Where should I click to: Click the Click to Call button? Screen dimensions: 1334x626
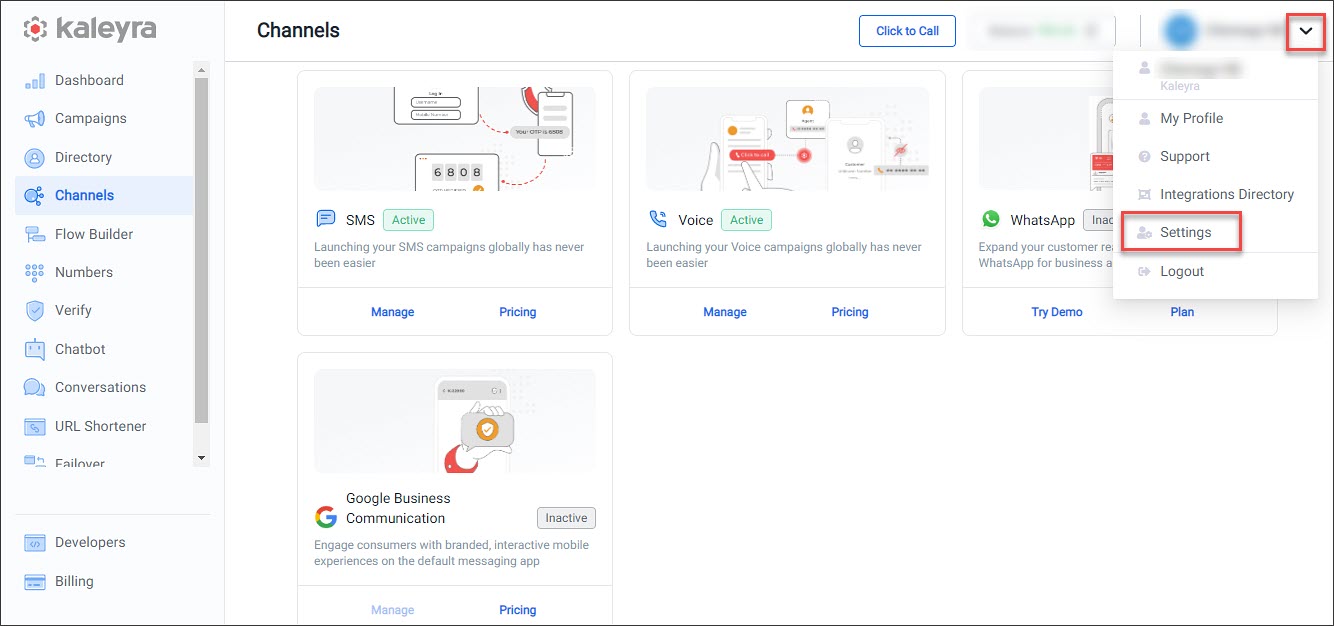point(907,31)
